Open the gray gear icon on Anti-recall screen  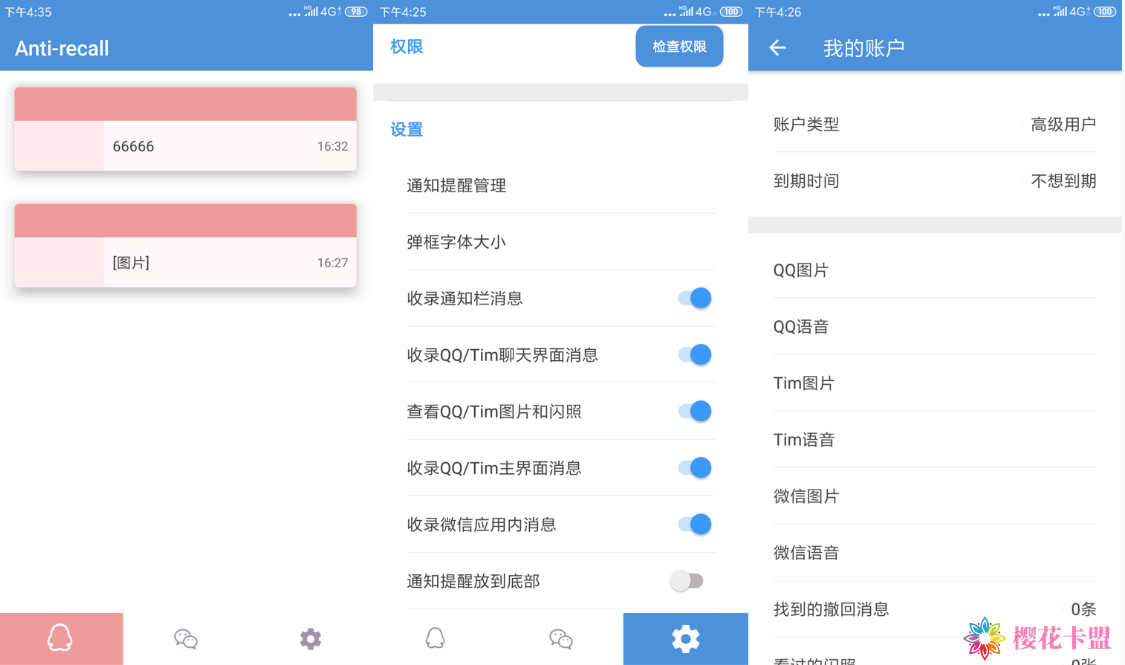pyautogui.click(x=311, y=638)
